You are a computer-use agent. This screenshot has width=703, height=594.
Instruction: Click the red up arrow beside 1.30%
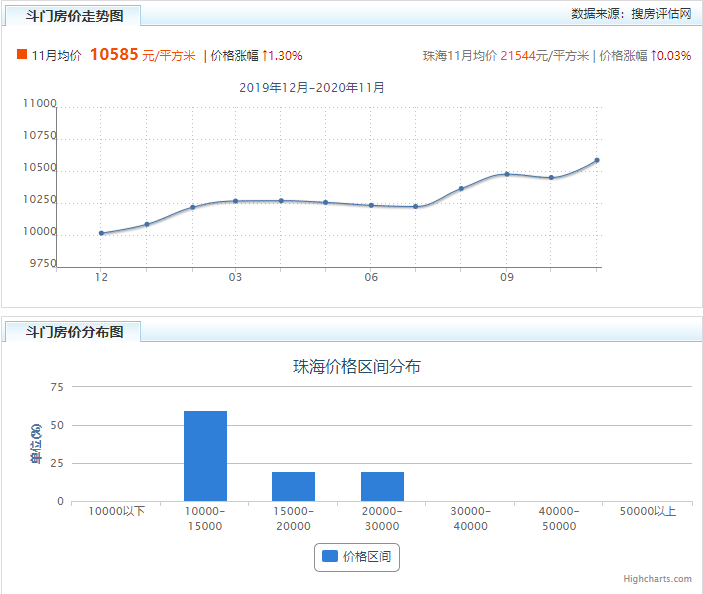(x=265, y=56)
